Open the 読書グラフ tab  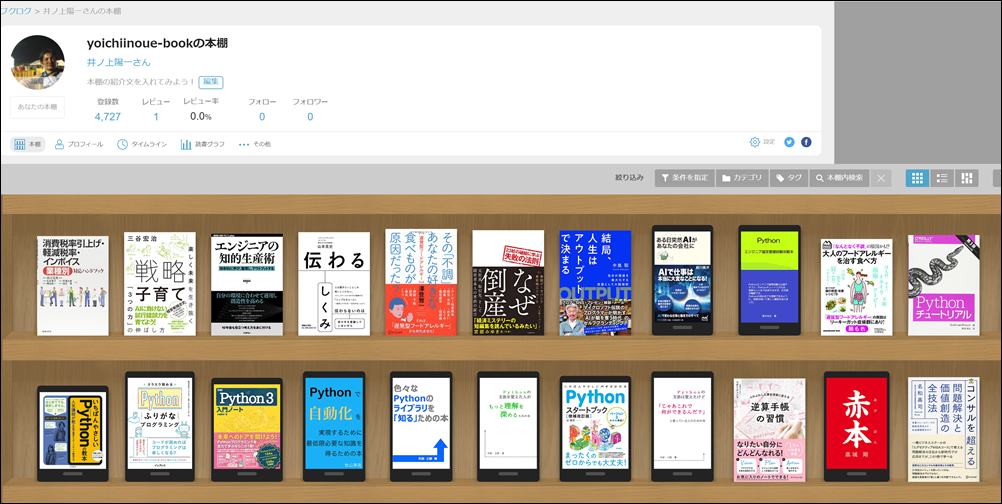pos(203,144)
